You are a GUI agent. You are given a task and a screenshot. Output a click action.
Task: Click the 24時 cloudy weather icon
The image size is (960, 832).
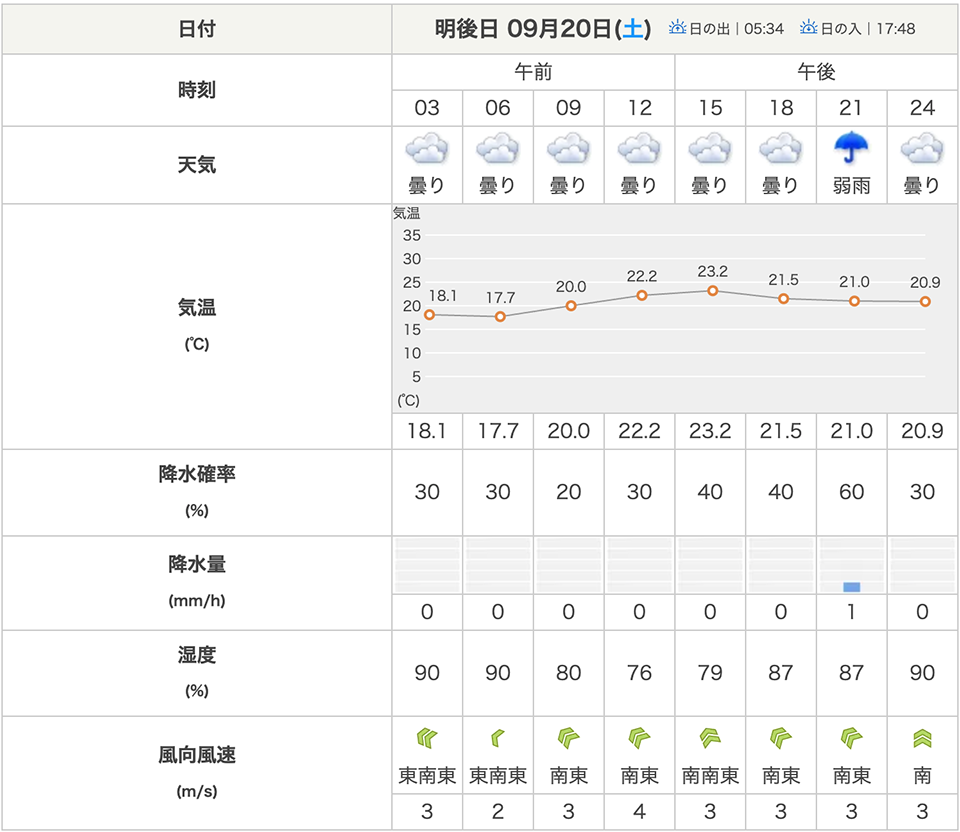(922, 152)
